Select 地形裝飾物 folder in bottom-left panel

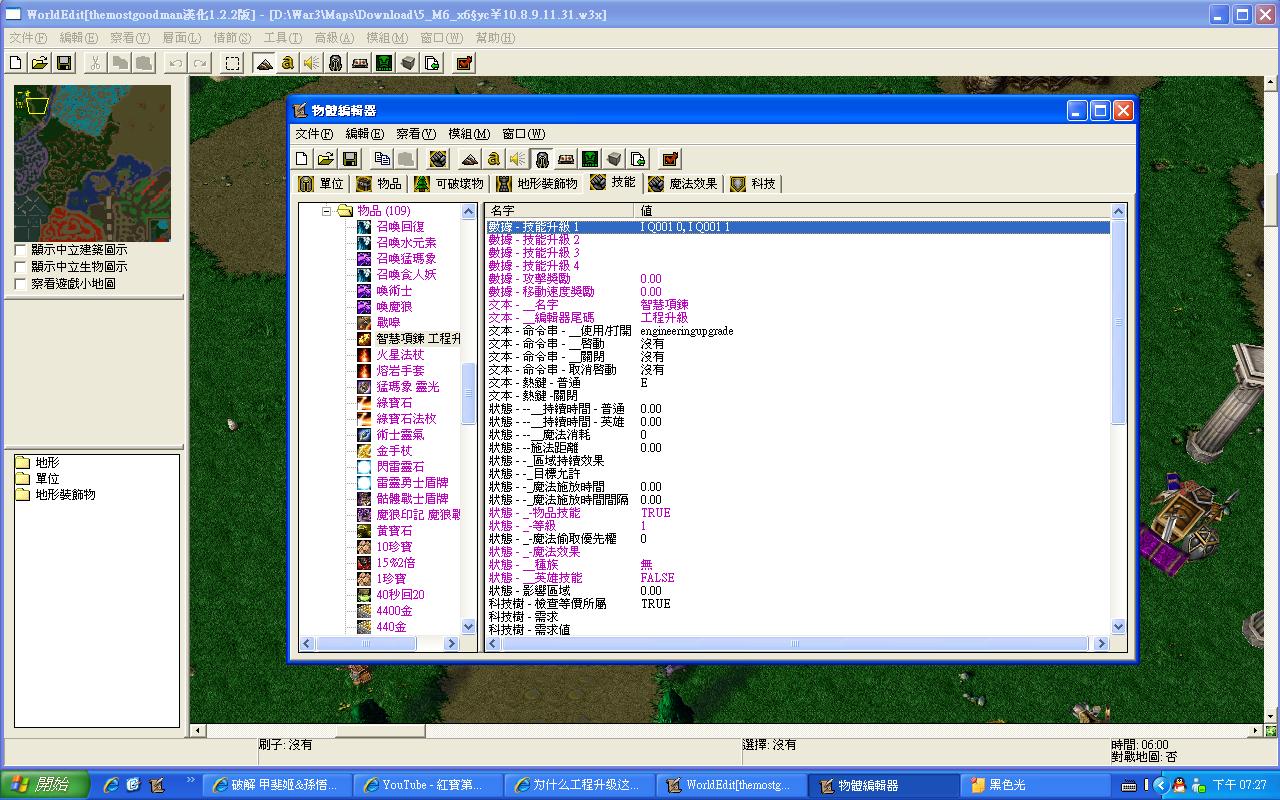coord(56,495)
